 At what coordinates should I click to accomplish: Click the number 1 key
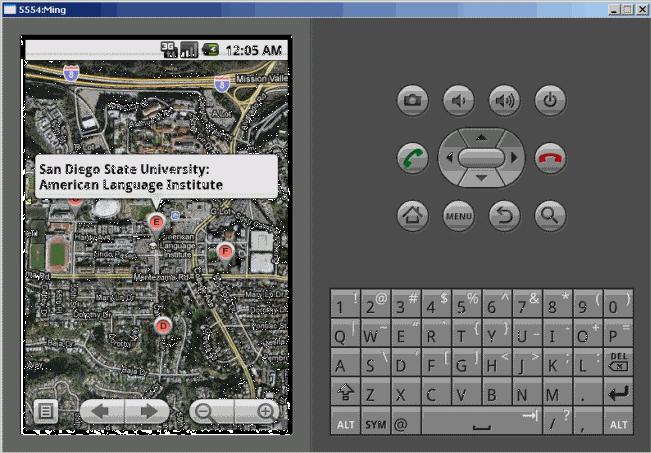[345, 304]
